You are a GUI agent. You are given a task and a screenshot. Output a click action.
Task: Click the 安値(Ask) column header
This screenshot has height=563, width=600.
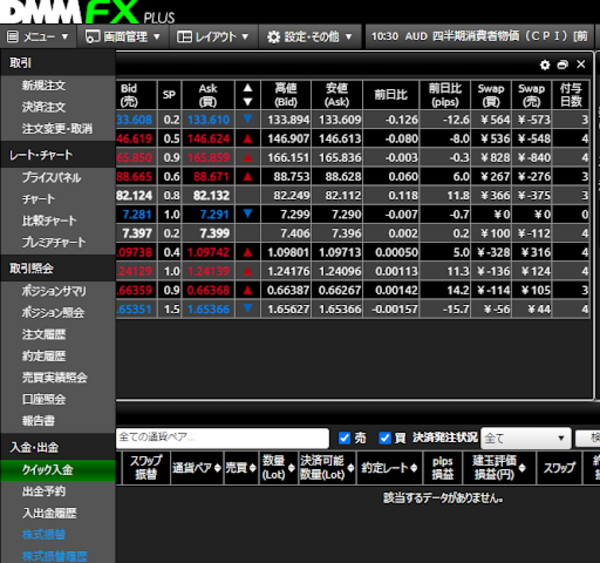pyautogui.click(x=337, y=95)
